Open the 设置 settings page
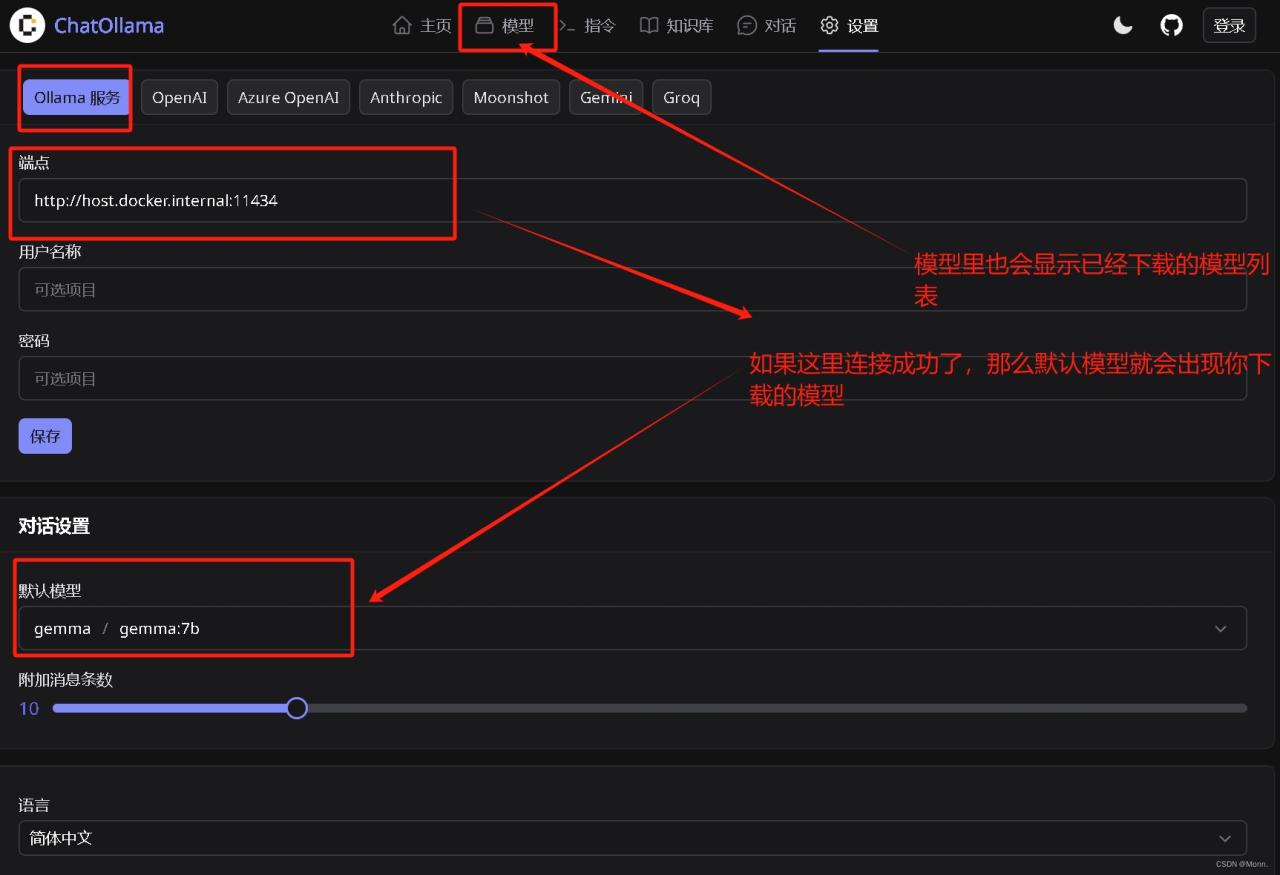 coord(849,26)
